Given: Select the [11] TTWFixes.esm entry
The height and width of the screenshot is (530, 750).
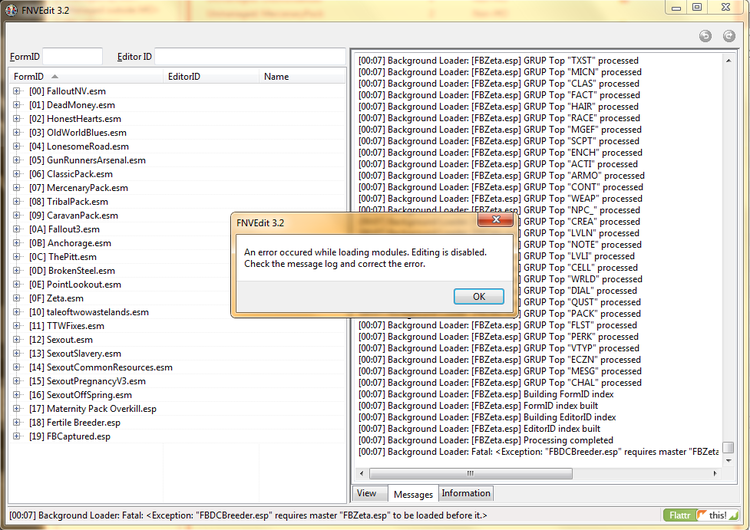Looking at the screenshot, I should pos(66,326).
